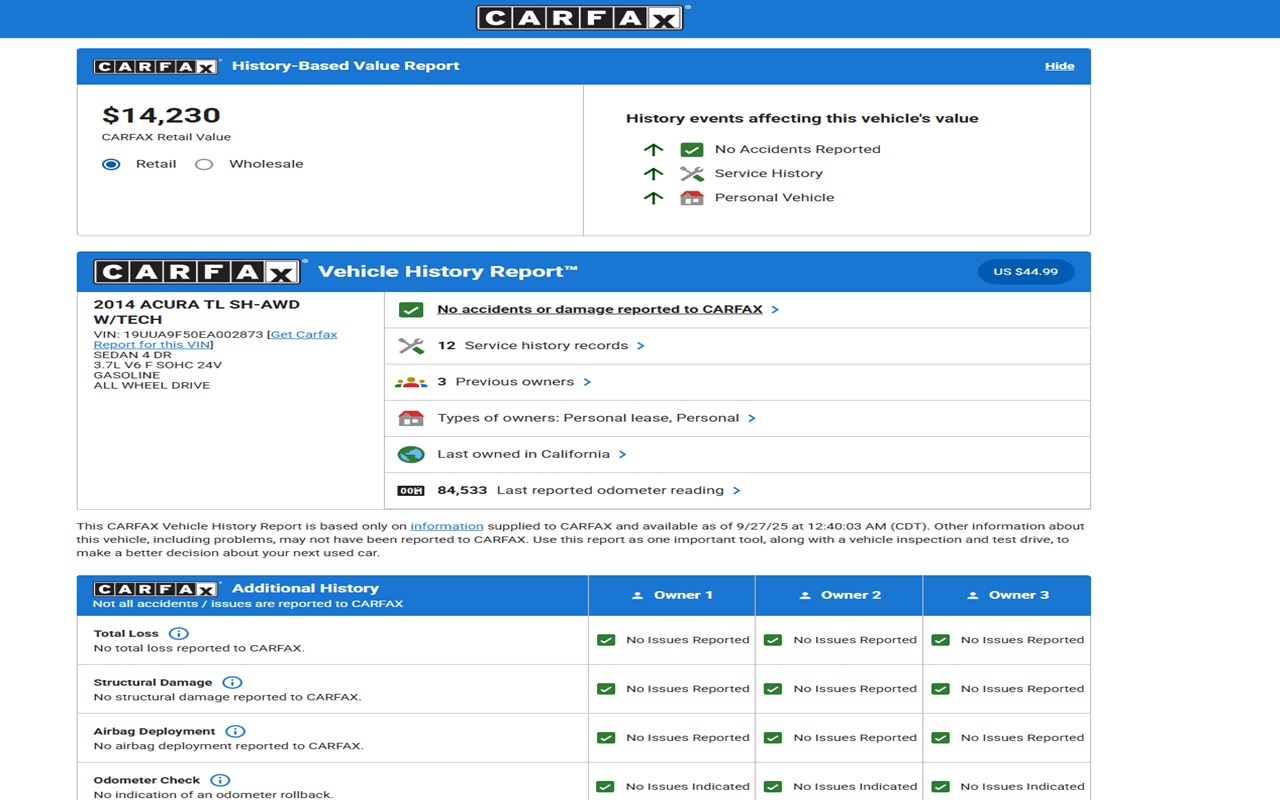Click the Personal Vehicle house icon
The height and width of the screenshot is (800, 1280).
(692, 198)
